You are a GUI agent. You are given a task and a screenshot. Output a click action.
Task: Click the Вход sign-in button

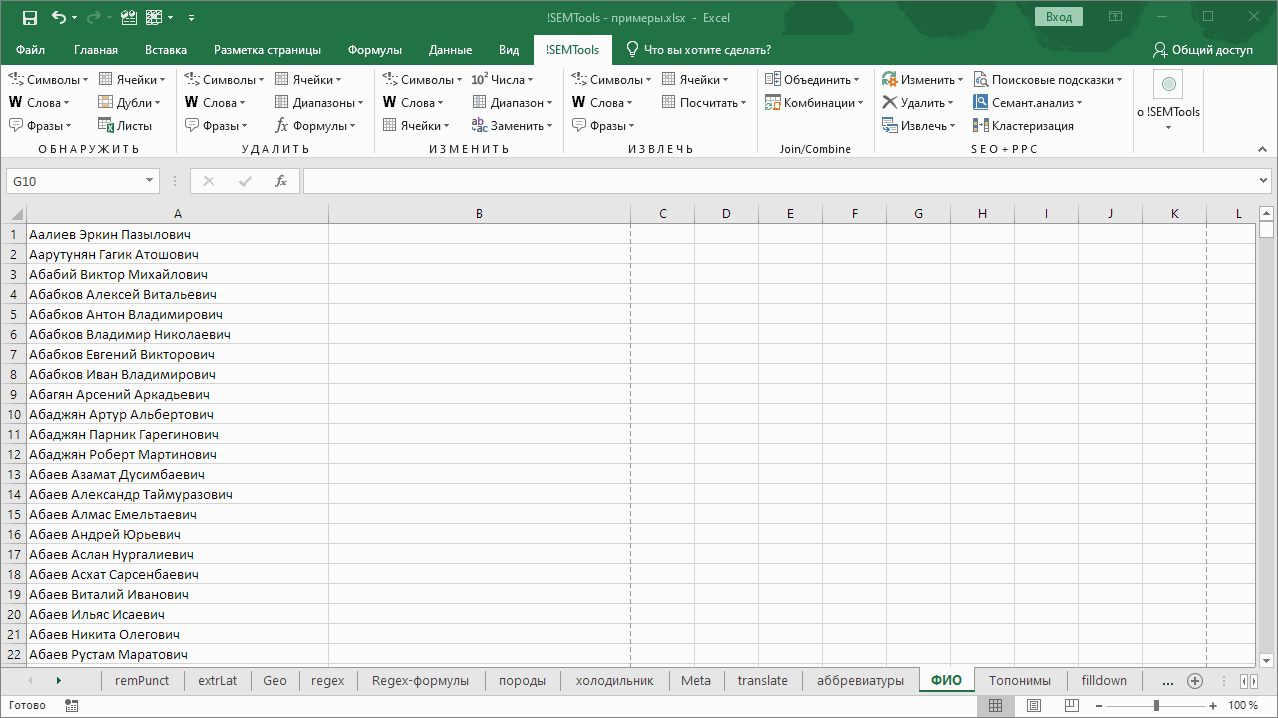pyautogui.click(x=1059, y=17)
